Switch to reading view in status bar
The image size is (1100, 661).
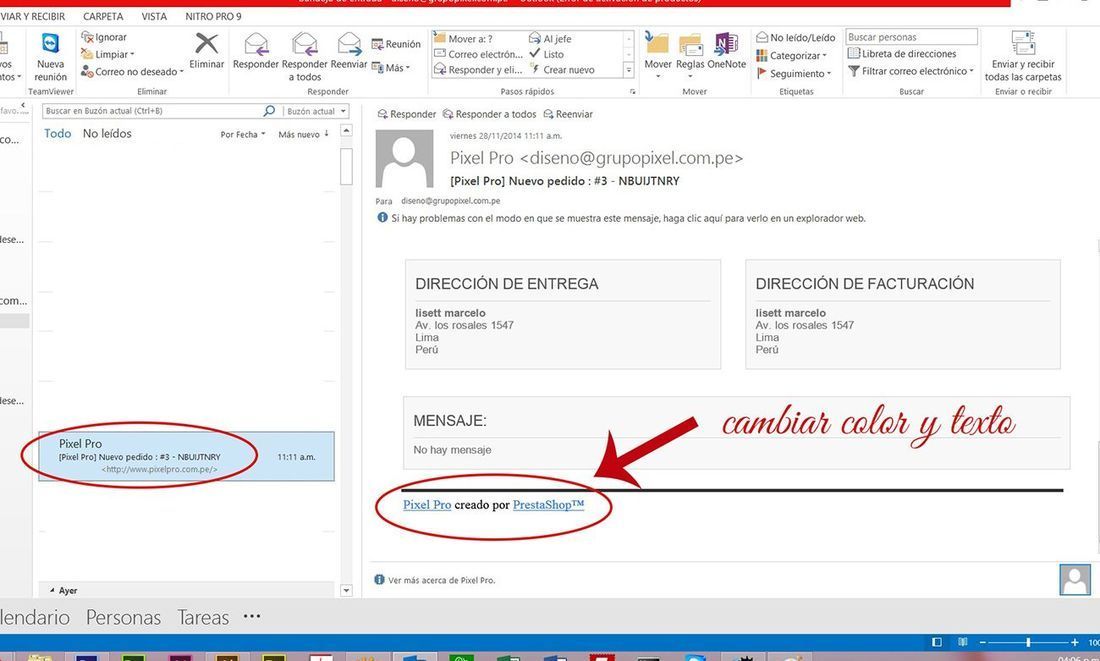pos(962,642)
